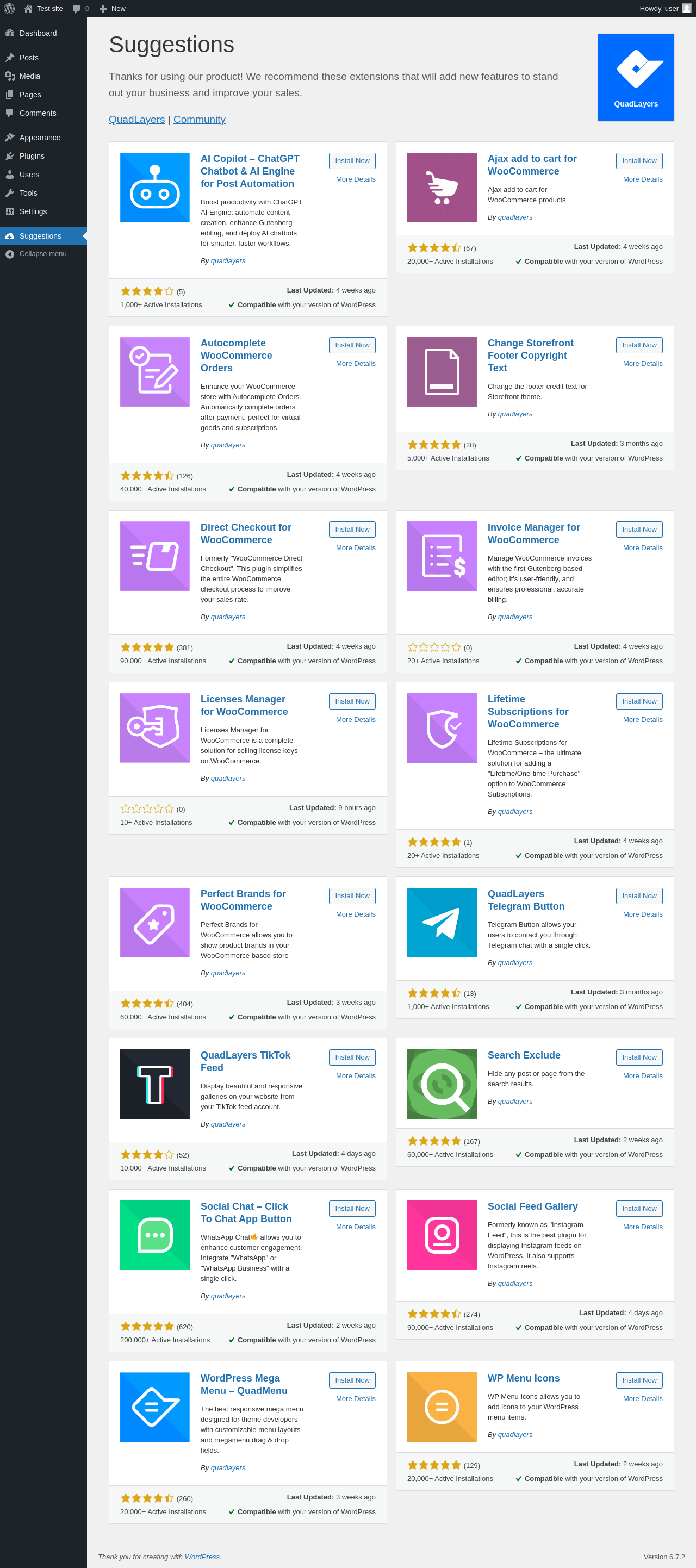
Task: Click the QuadLayers TikTok Feed icon
Action: [x=154, y=1084]
